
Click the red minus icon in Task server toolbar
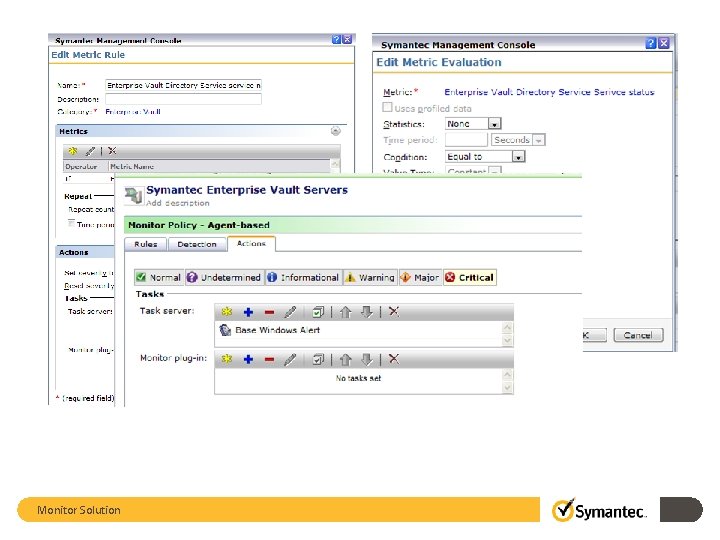coord(270,313)
